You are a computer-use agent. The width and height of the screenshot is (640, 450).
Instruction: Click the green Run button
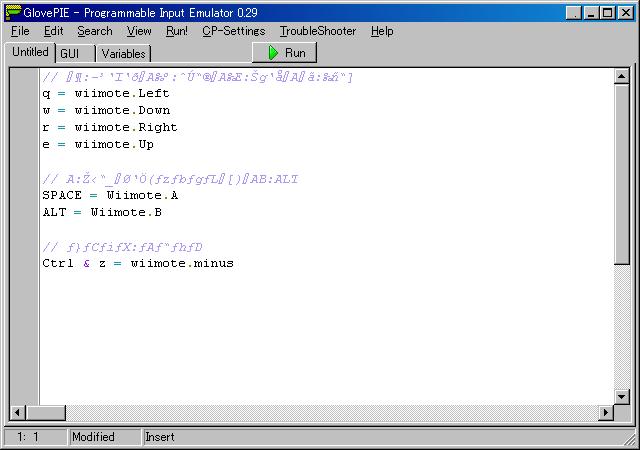(284, 53)
